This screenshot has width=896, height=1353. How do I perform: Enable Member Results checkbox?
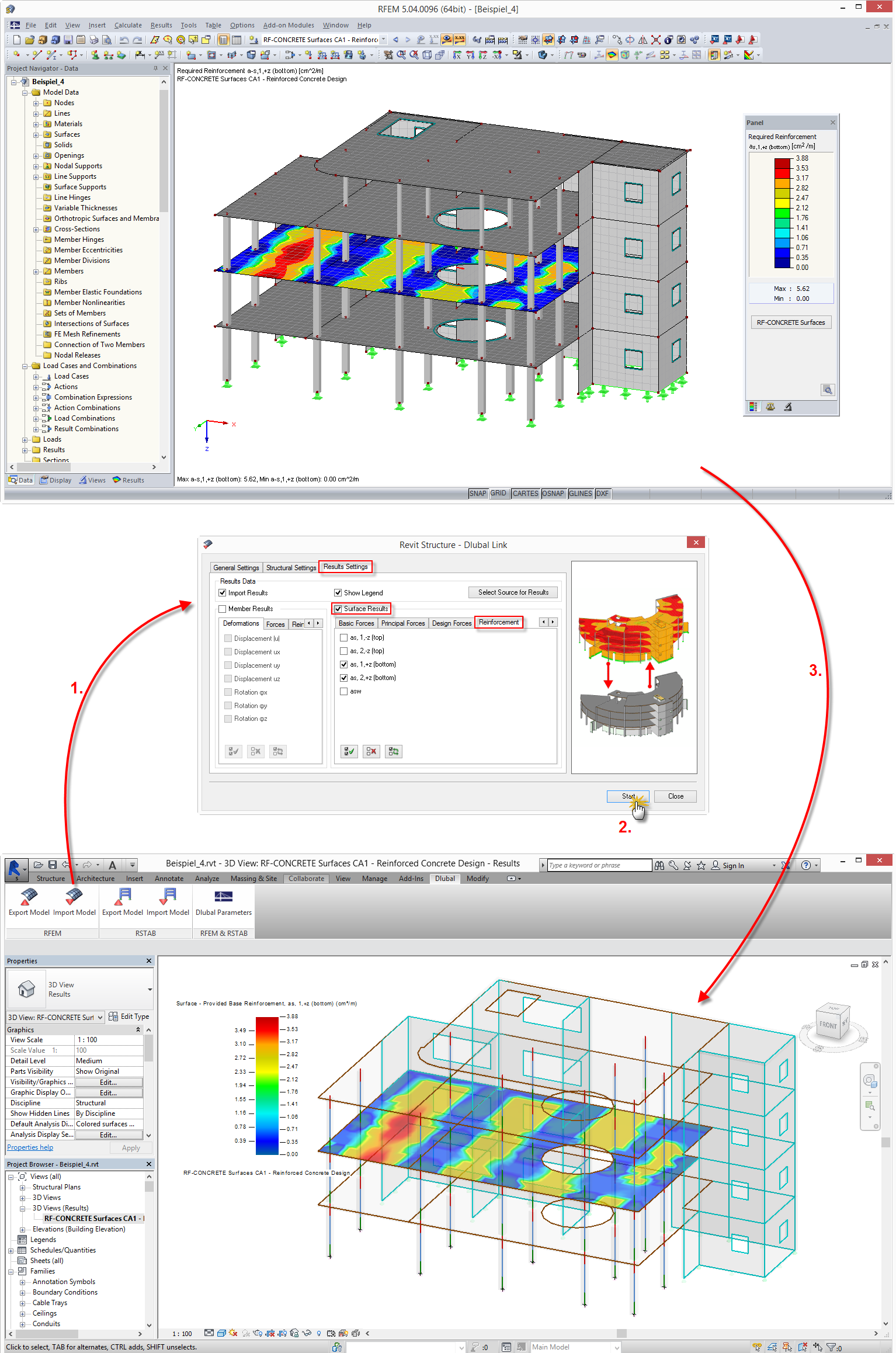pyautogui.click(x=222, y=609)
